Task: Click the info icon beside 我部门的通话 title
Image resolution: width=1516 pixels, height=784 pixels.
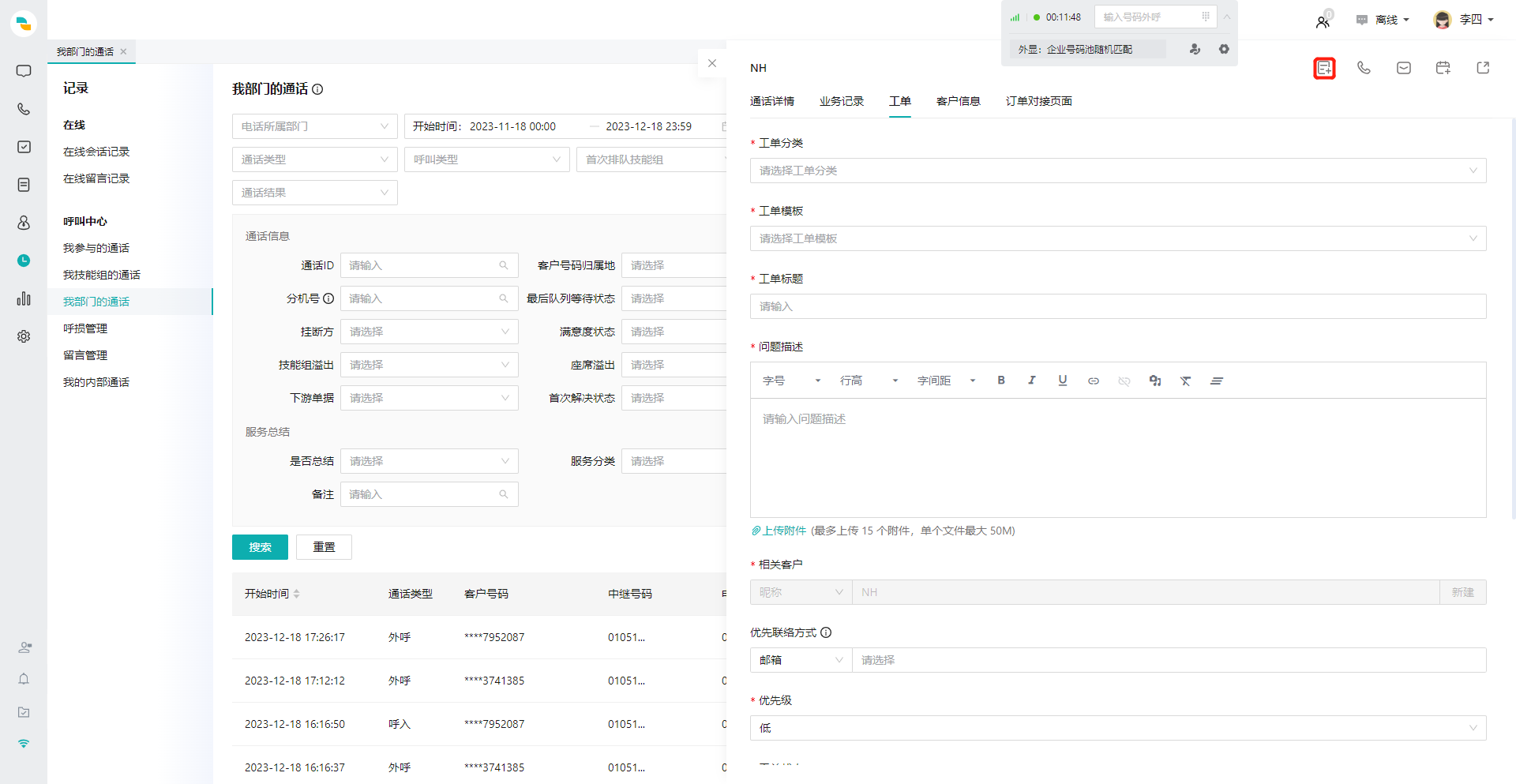Action: (317, 89)
